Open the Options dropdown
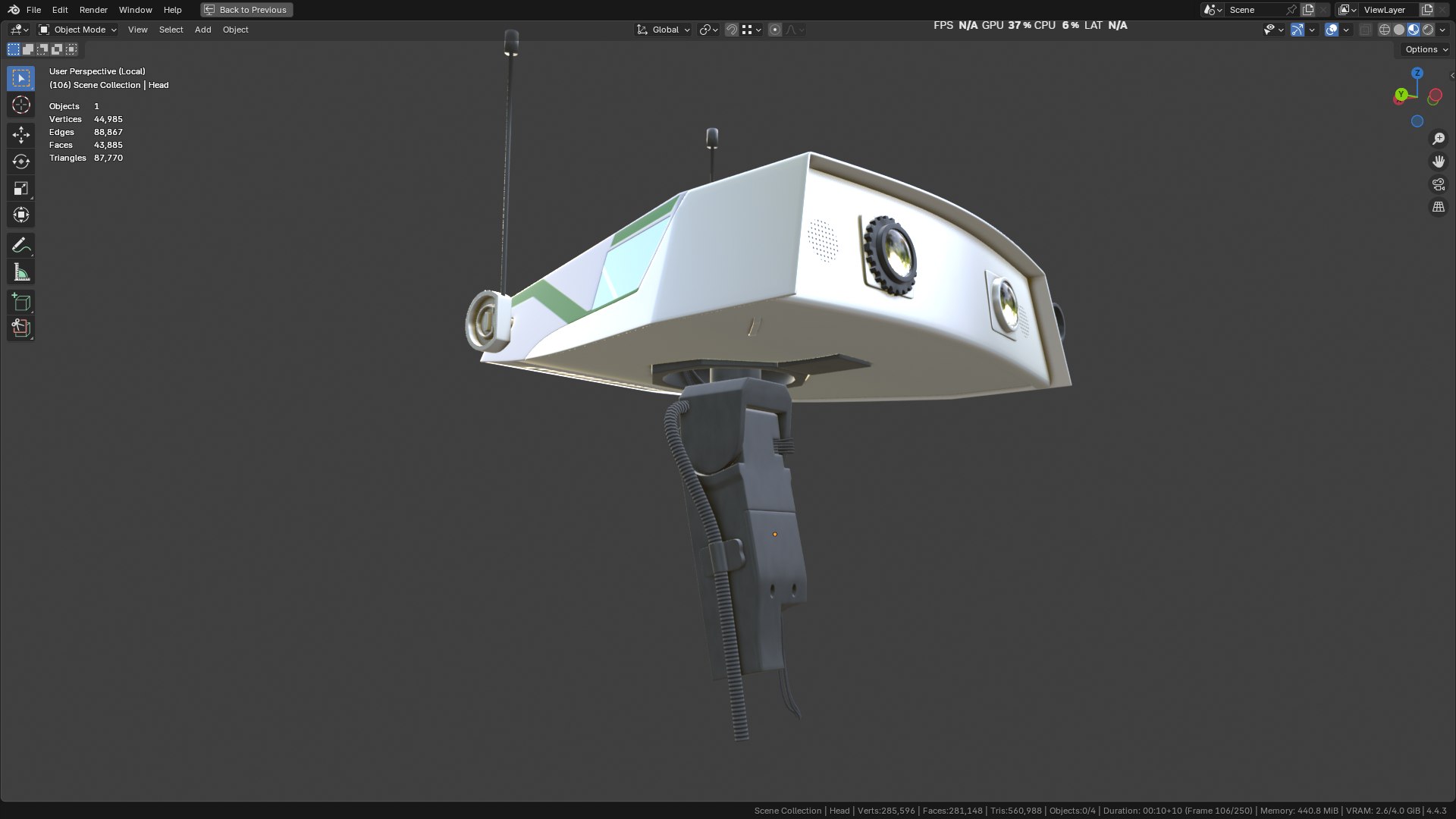 [1426, 49]
